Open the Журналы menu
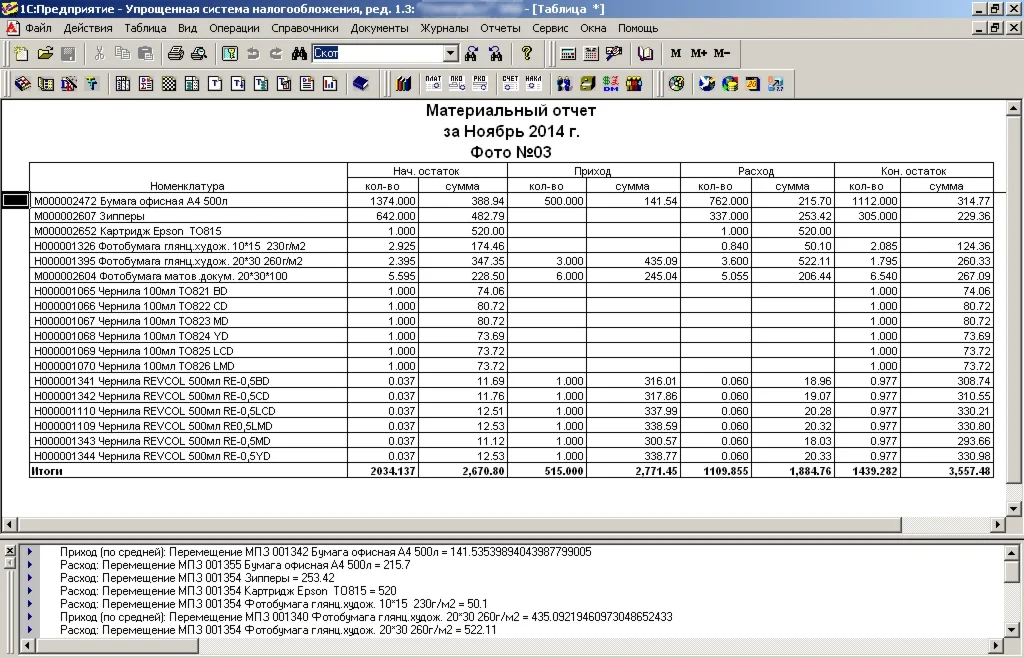 (444, 28)
